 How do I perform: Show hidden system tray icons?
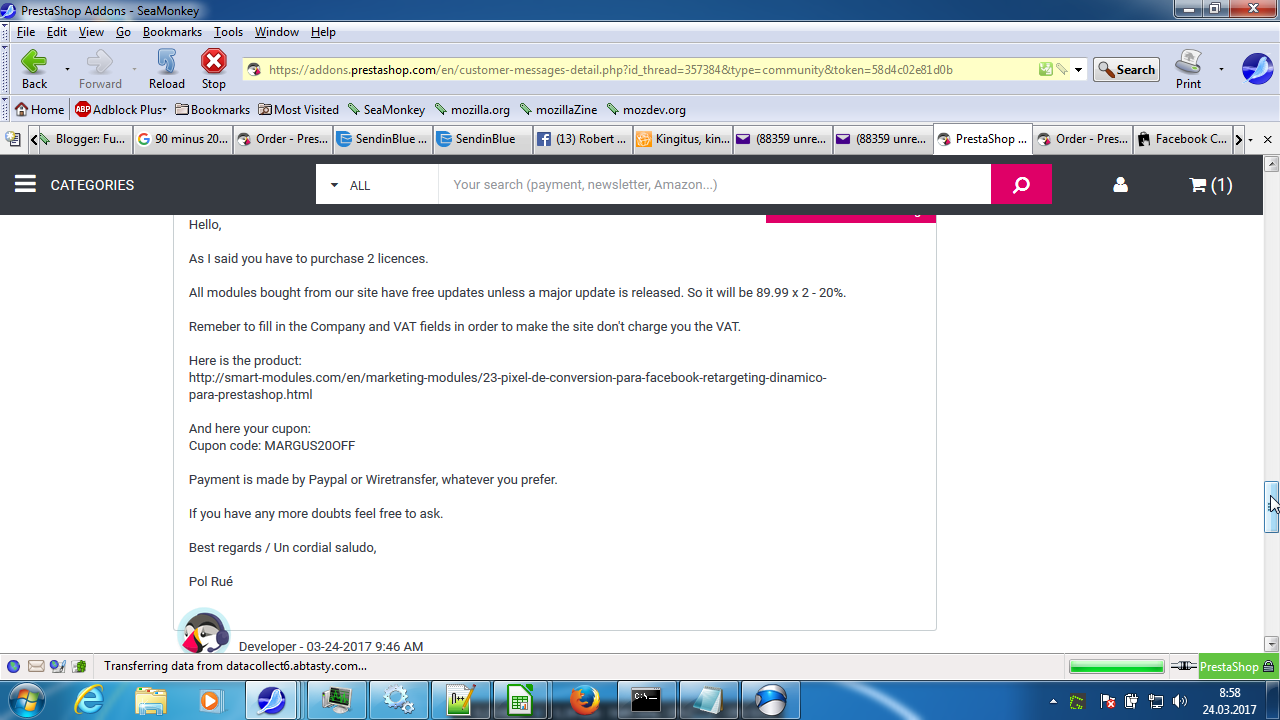1055,702
